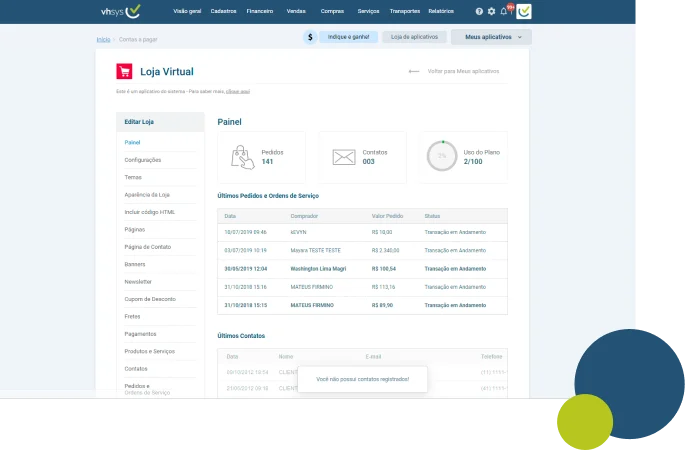Open the notifications bell icon
Viewport: 685px width, 450px height.
pyautogui.click(x=504, y=11)
